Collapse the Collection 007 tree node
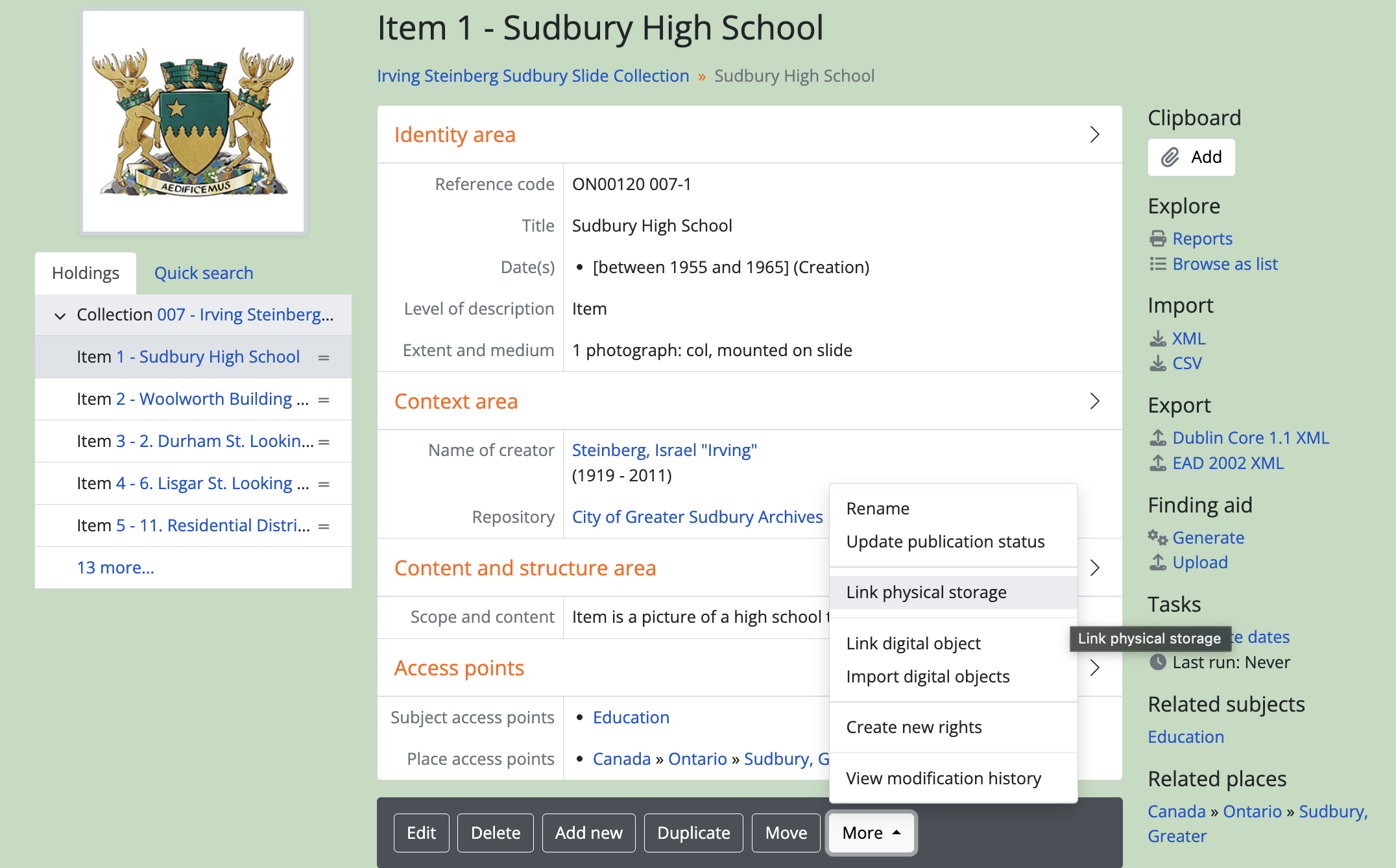Screen dimensions: 1396x868 (x=60, y=316)
